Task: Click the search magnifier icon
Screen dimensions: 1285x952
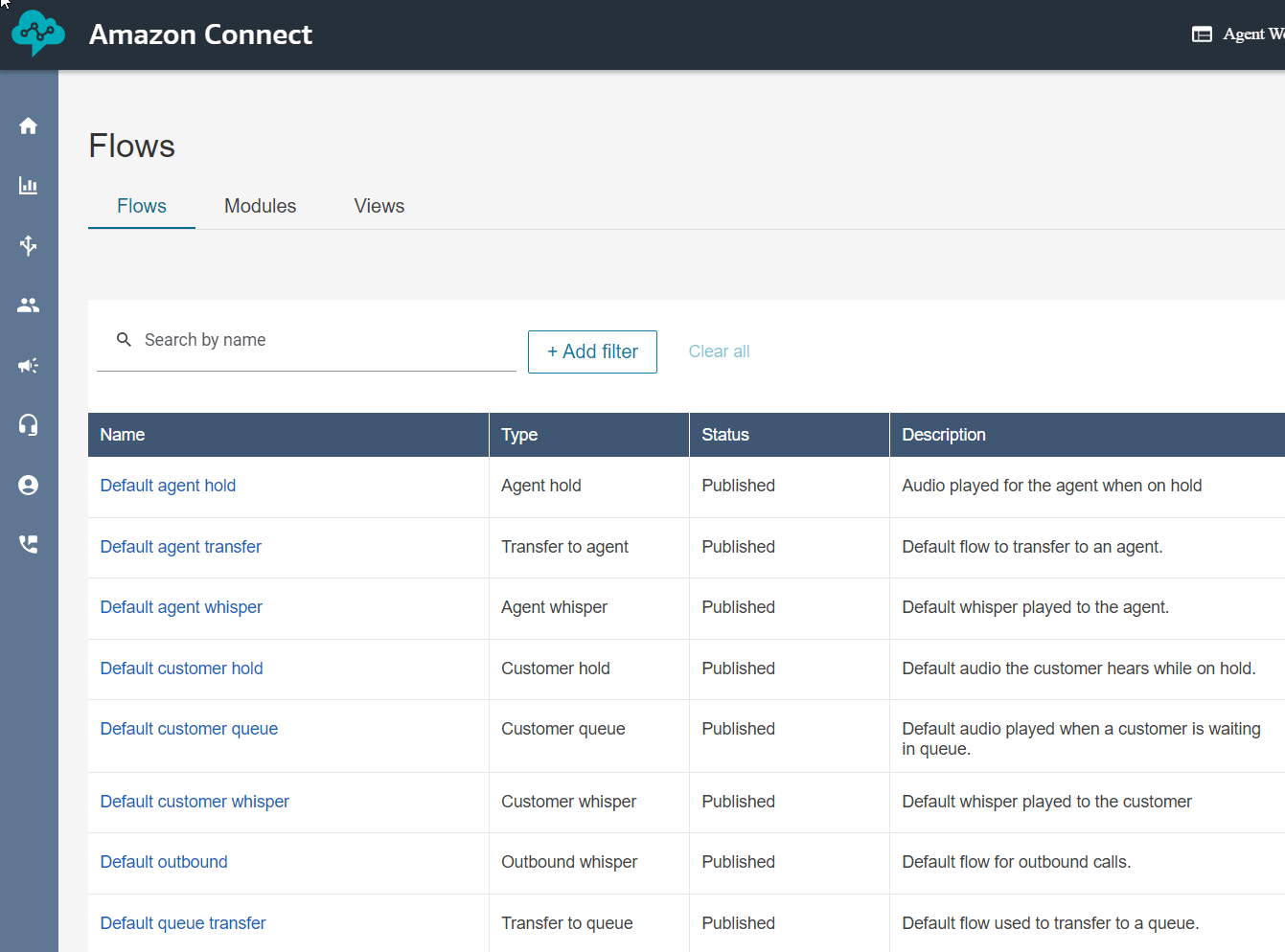Action: pyautogui.click(x=124, y=340)
